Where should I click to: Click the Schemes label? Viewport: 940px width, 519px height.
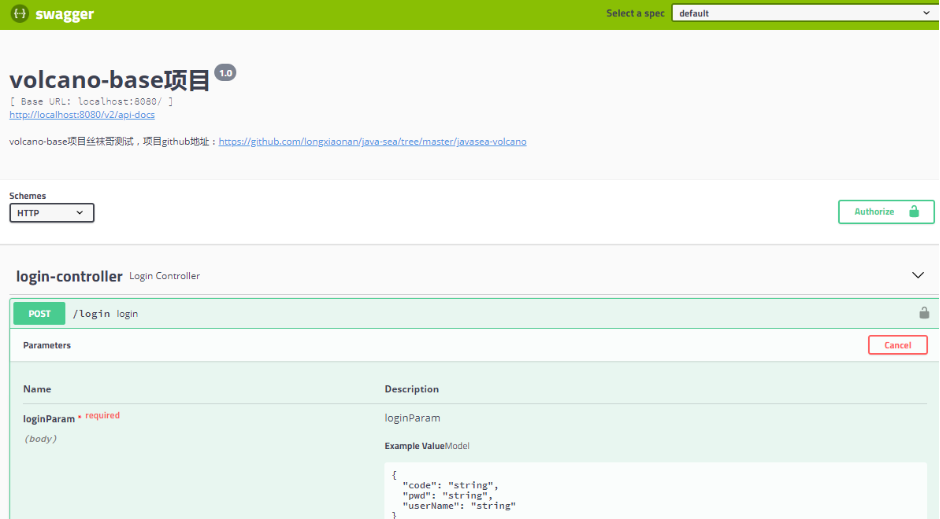point(28,195)
